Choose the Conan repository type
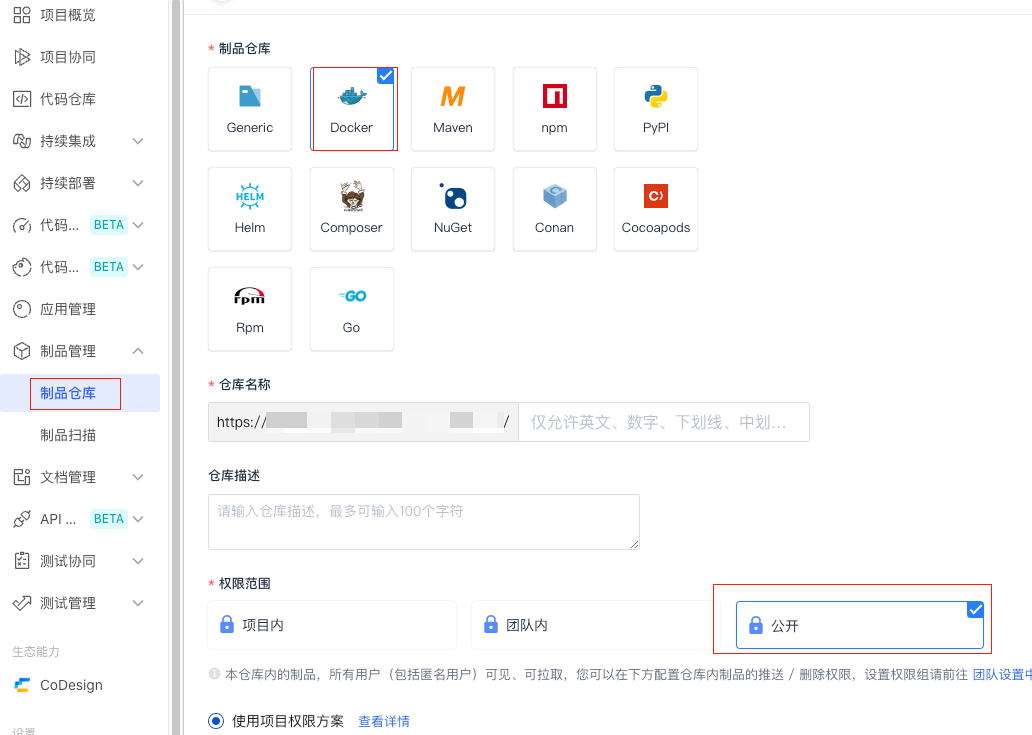The height and width of the screenshot is (735, 1032). pos(554,209)
